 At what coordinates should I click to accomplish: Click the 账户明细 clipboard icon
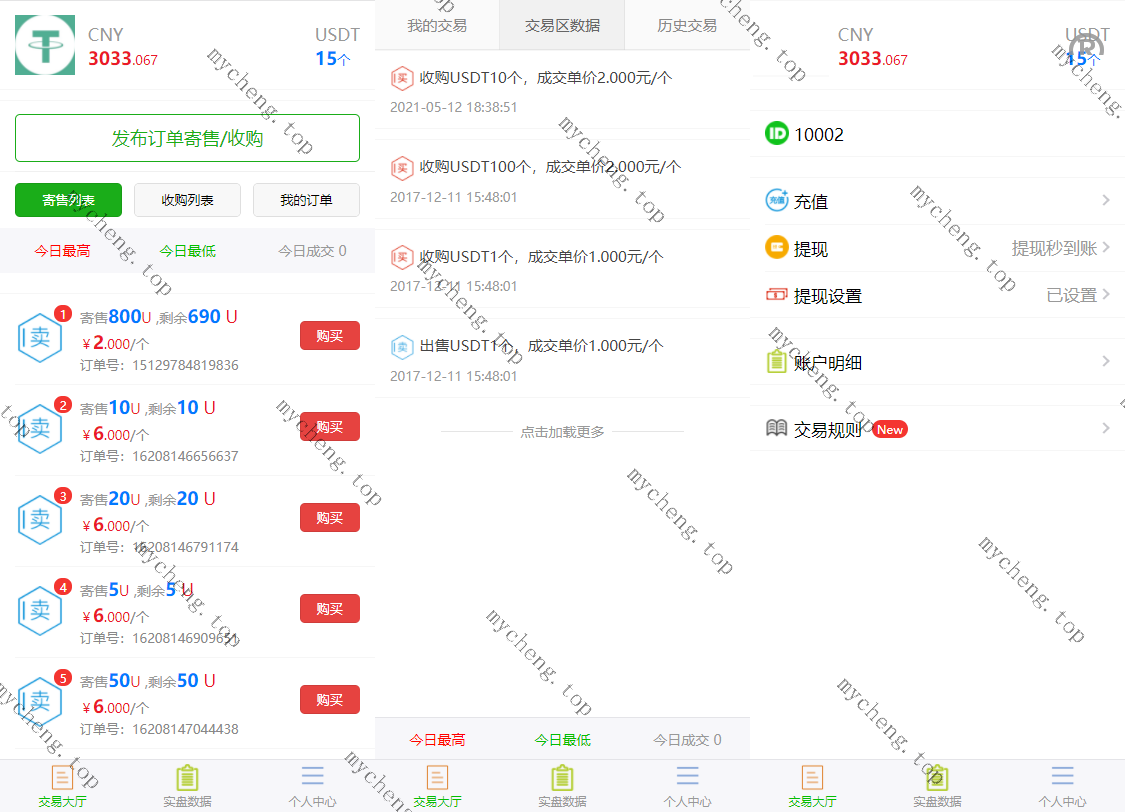coord(777,362)
